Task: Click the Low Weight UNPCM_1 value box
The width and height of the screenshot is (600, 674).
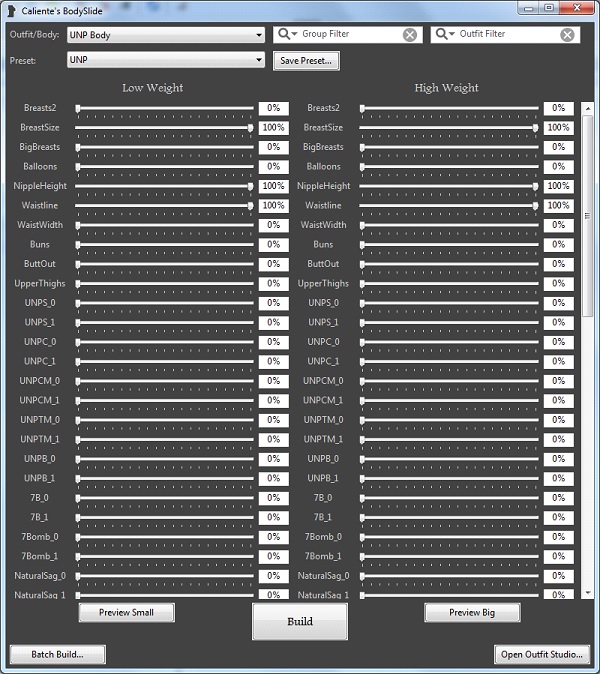Action: 274,400
